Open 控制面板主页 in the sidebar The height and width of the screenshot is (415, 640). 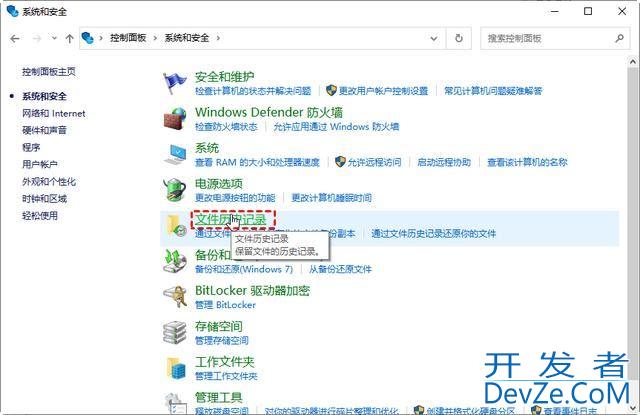click(x=49, y=72)
